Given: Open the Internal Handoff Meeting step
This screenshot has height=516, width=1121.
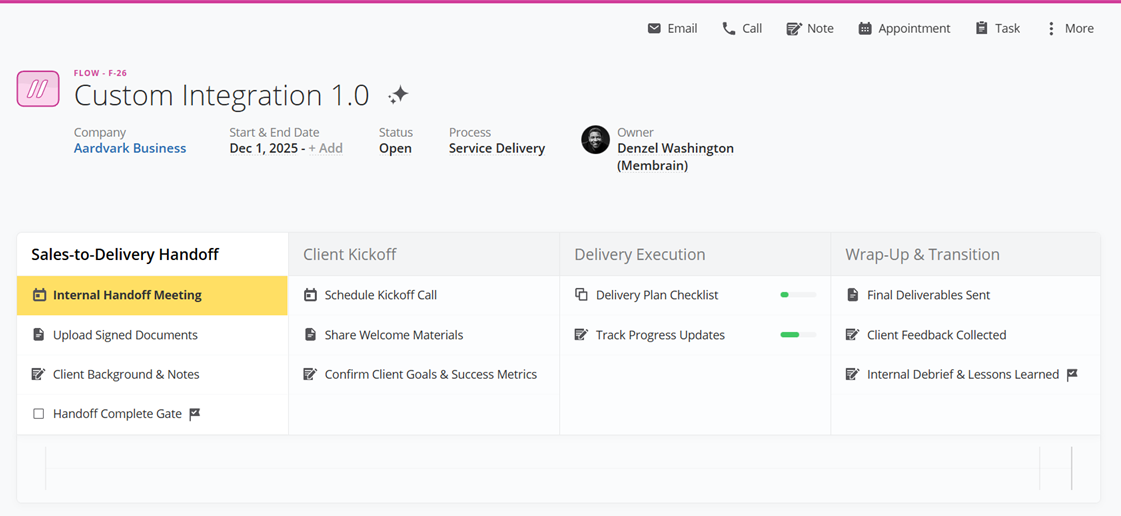Looking at the screenshot, I should point(127,295).
